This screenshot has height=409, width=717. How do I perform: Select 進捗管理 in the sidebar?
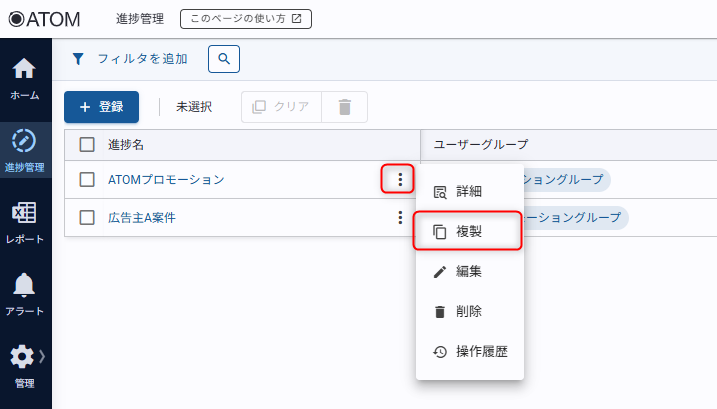(25, 150)
